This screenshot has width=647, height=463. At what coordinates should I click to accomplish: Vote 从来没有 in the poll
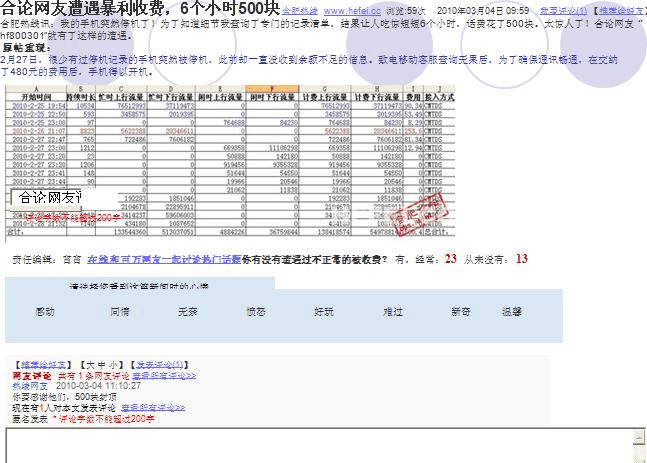click(x=486, y=258)
